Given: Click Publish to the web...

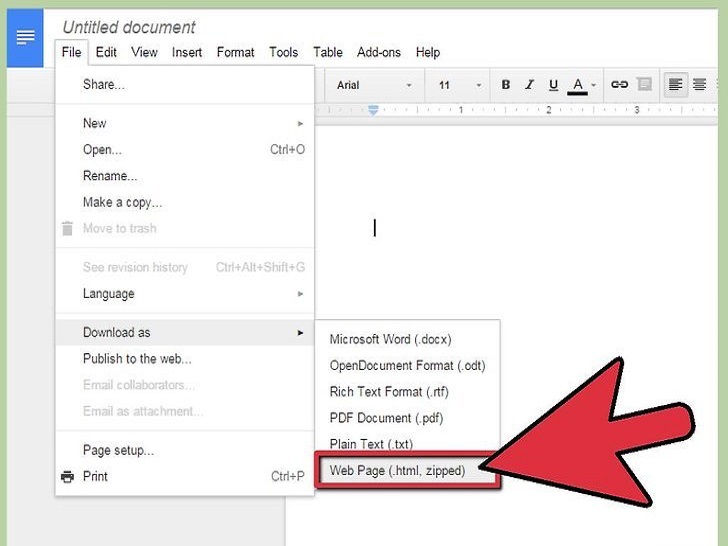Looking at the screenshot, I should click(137, 359).
